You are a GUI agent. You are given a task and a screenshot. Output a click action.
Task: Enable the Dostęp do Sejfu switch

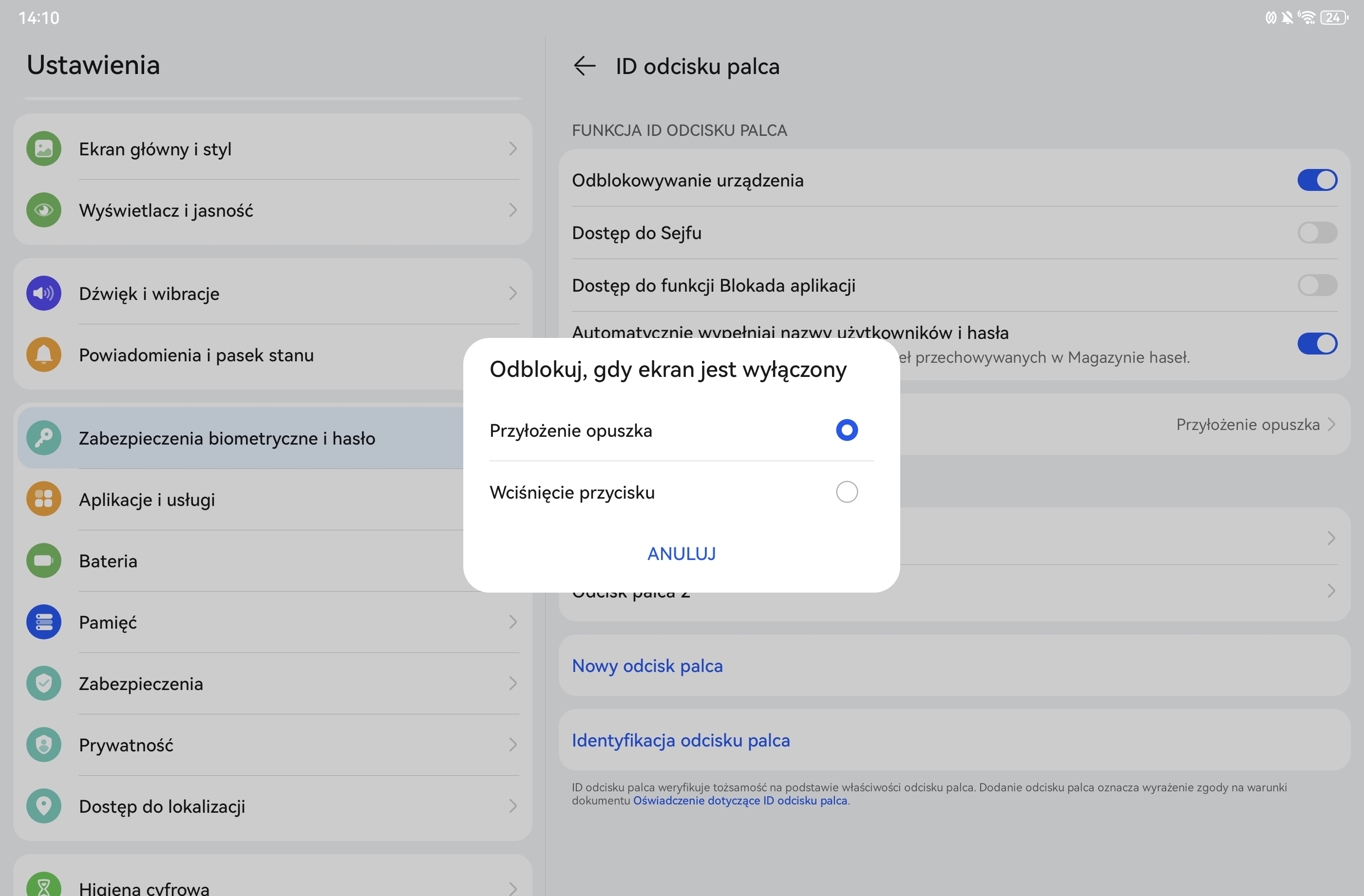(1317, 233)
